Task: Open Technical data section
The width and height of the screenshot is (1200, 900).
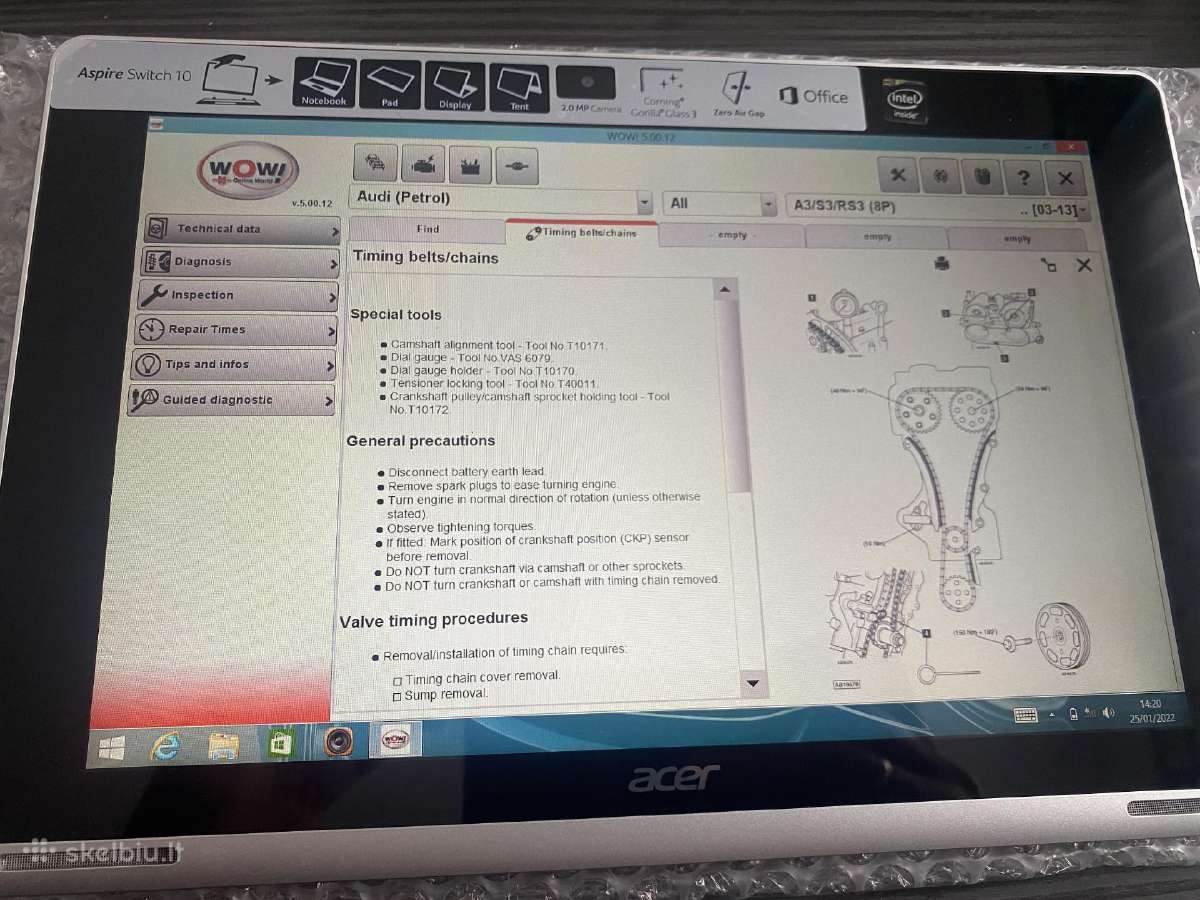Action: coord(243,229)
